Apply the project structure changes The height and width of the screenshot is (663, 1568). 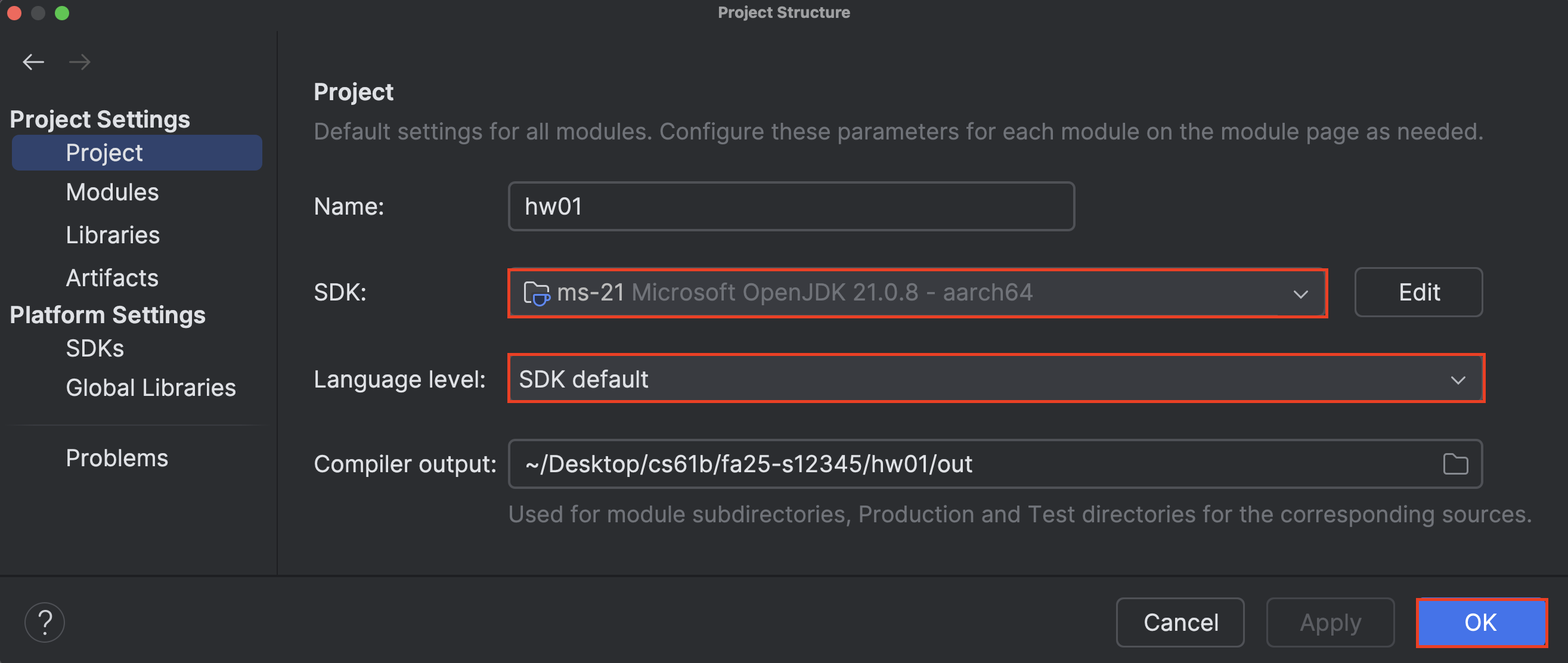1331,622
